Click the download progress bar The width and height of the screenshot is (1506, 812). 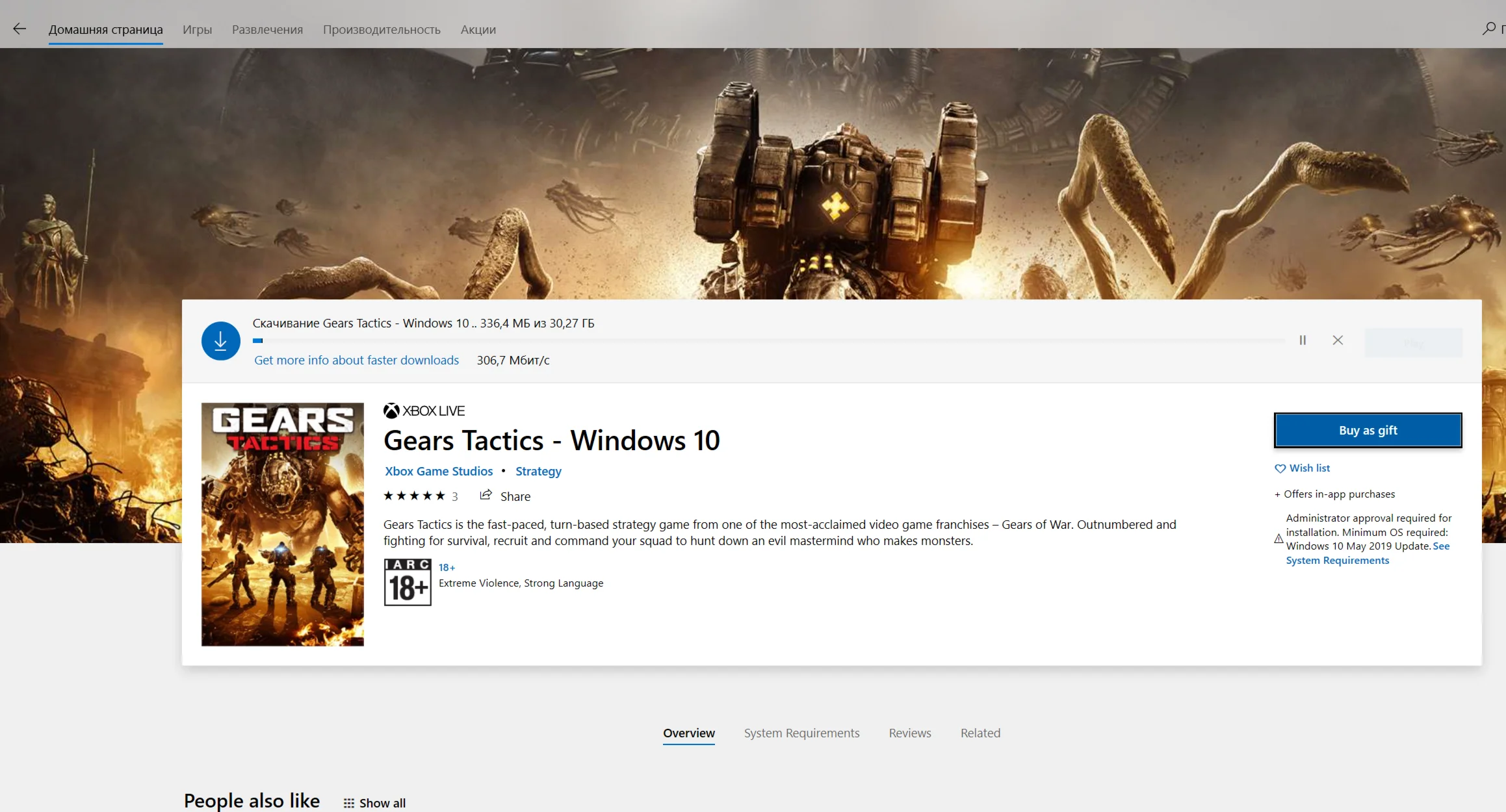(x=769, y=340)
